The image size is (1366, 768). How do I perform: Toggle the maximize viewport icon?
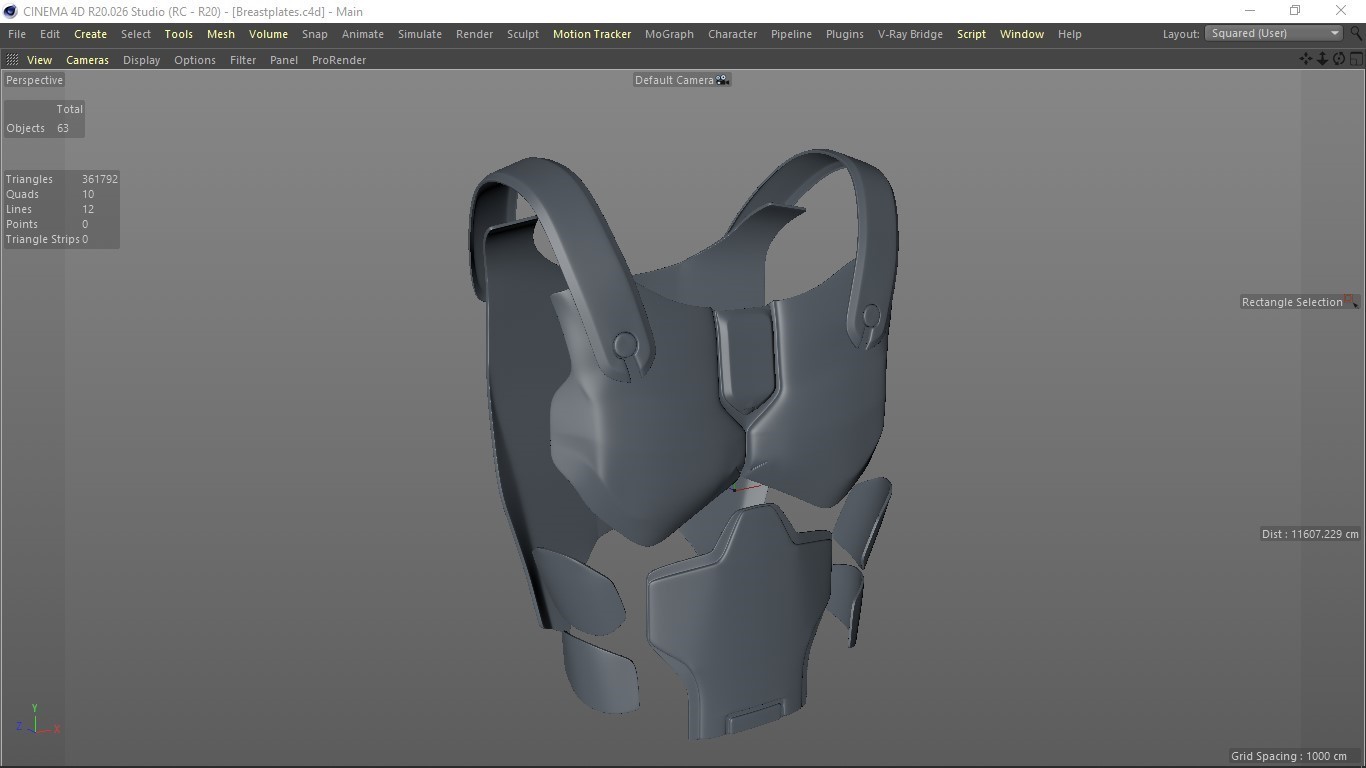(1356, 59)
